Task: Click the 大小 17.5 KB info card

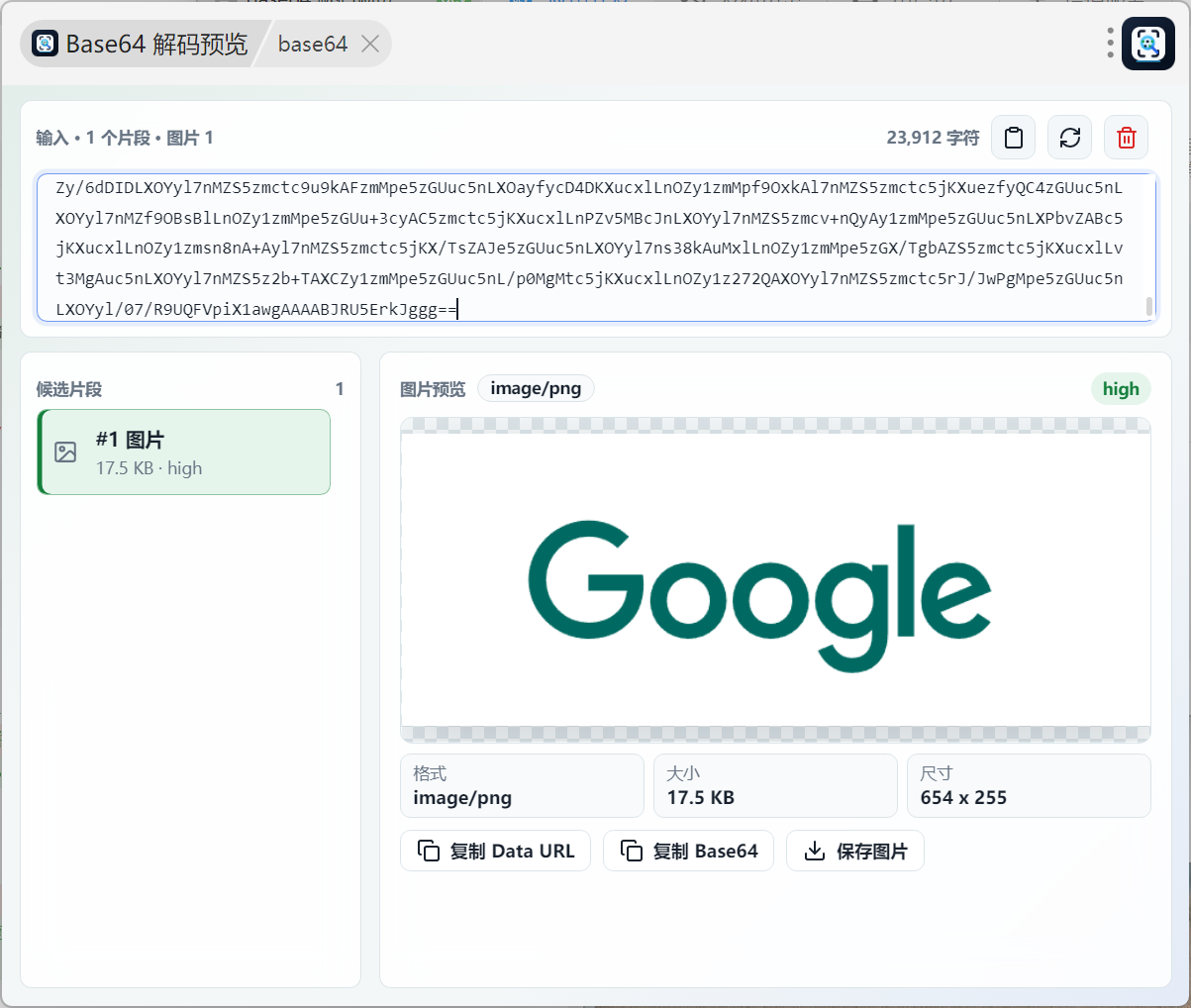Action: coord(776,786)
